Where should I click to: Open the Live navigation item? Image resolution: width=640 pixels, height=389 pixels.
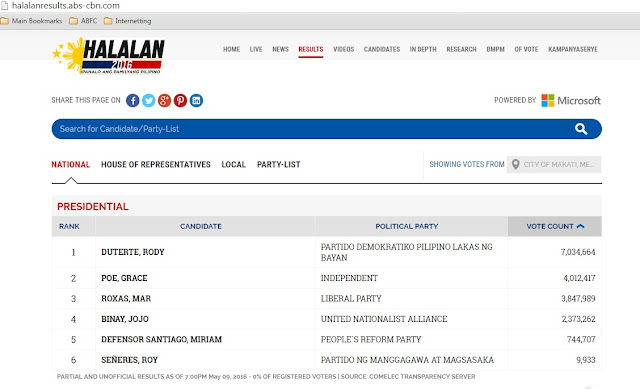point(256,49)
